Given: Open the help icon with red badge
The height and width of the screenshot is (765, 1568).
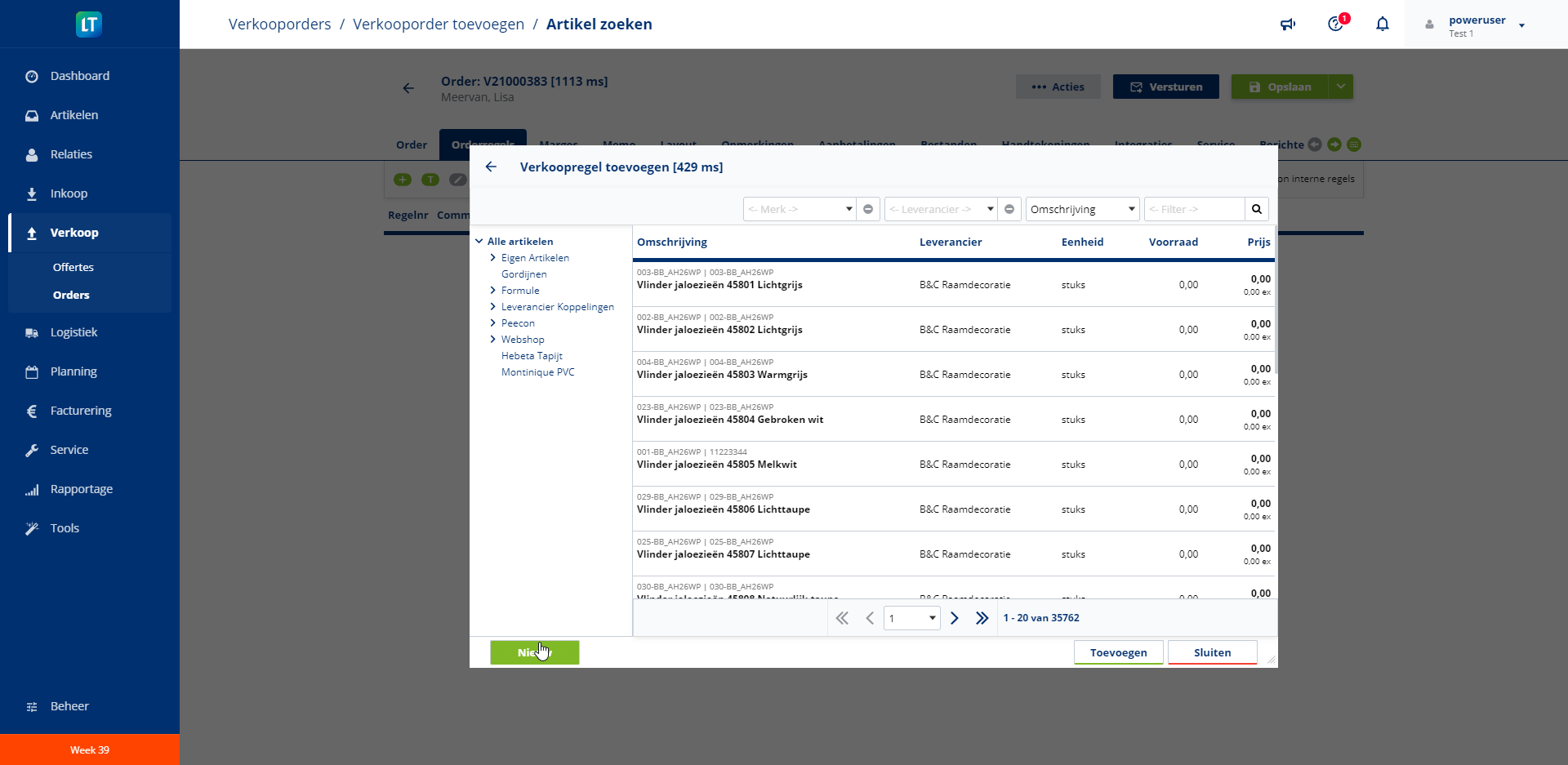Looking at the screenshot, I should [x=1335, y=24].
